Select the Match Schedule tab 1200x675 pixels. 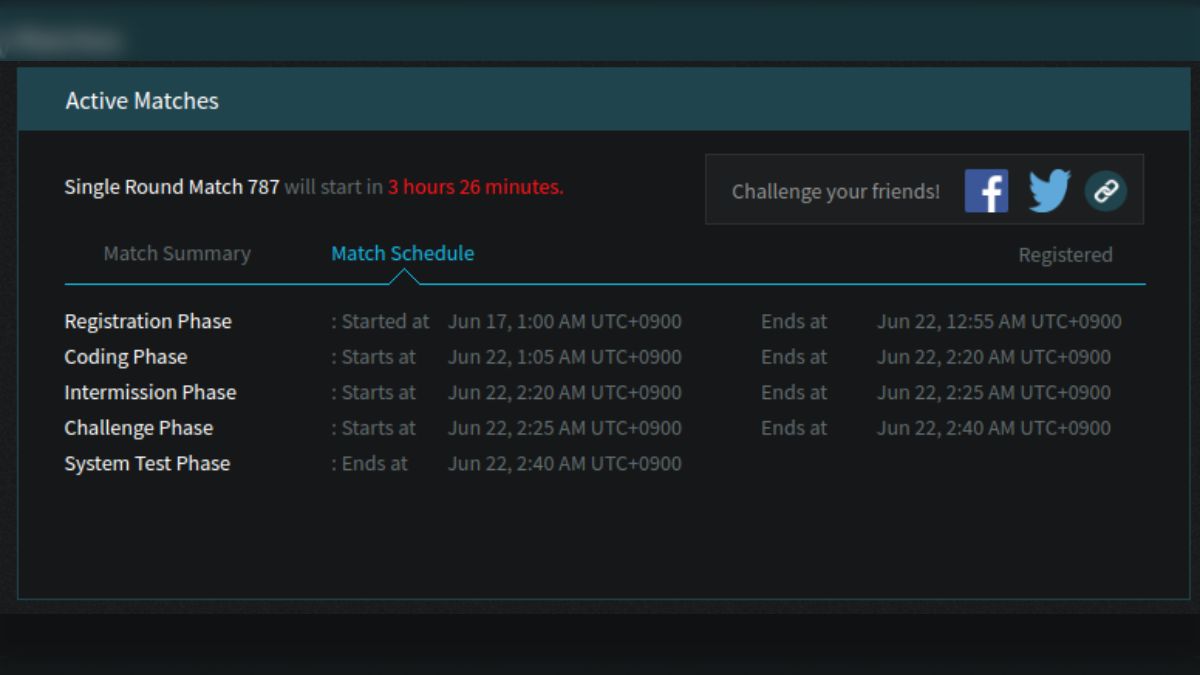point(403,254)
